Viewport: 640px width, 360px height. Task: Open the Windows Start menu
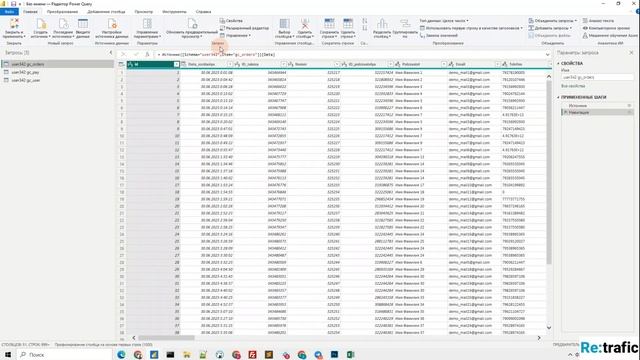click(8, 354)
